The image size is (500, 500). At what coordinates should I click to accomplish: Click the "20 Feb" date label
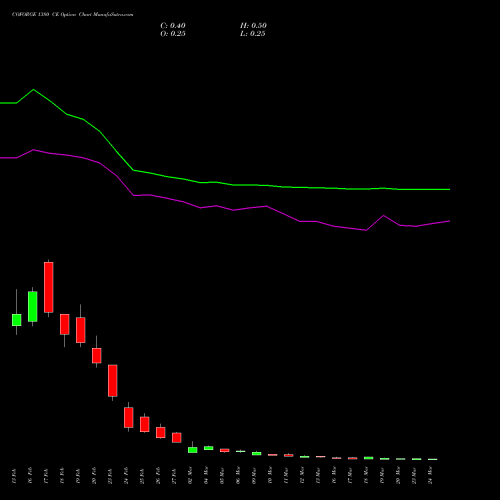pos(94,476)
